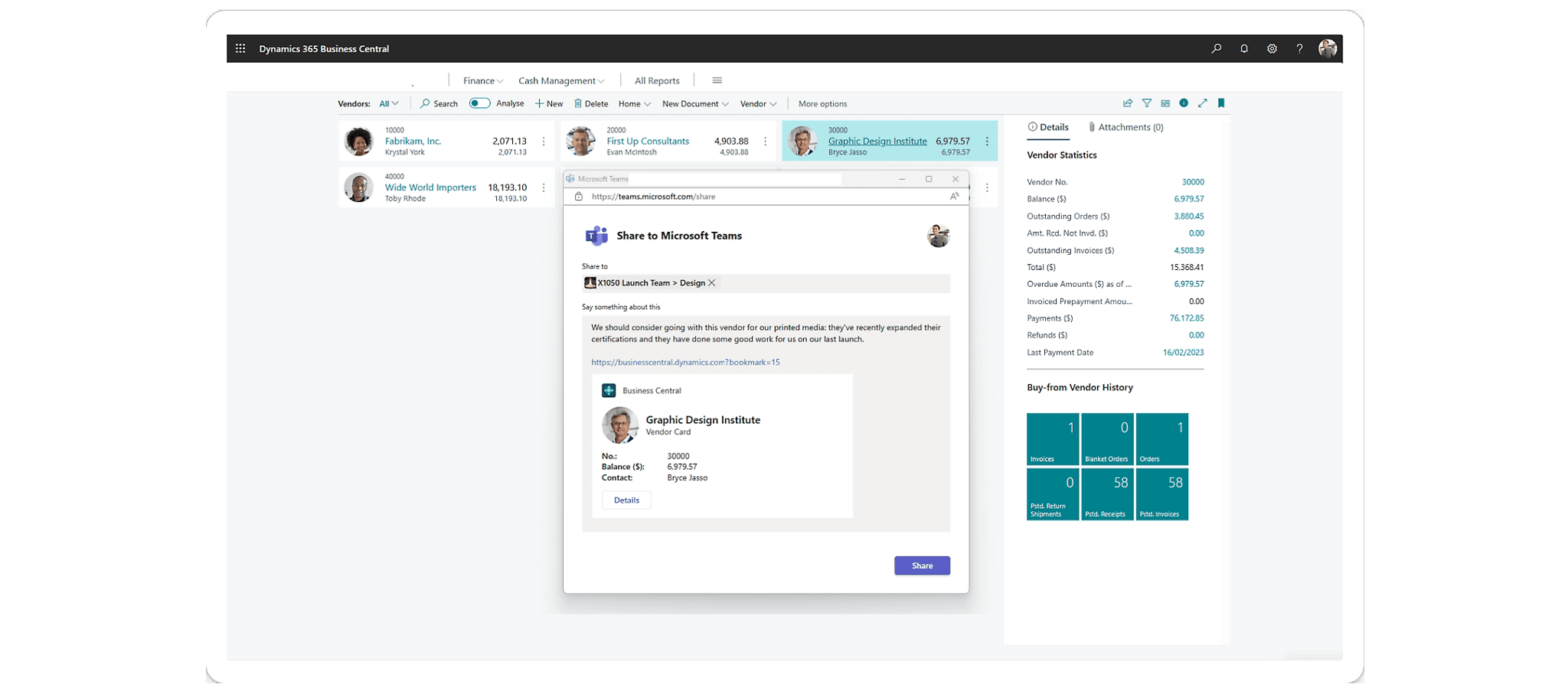The height and width of the screenshot is (694, 1568).
Task: Expand the Finance menu
Action: (483, 80)
